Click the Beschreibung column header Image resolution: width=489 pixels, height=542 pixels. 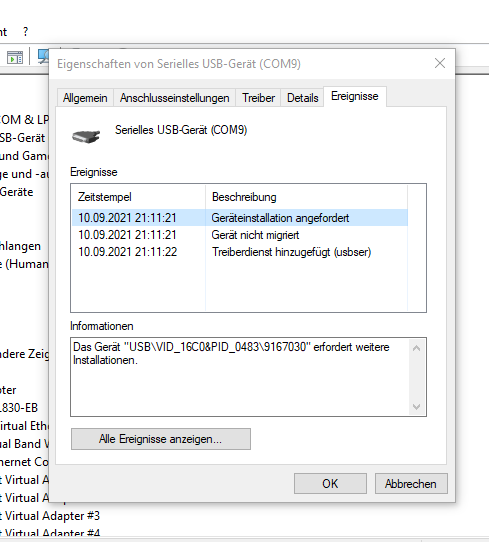pyautogui.click(x=306, y=197)
